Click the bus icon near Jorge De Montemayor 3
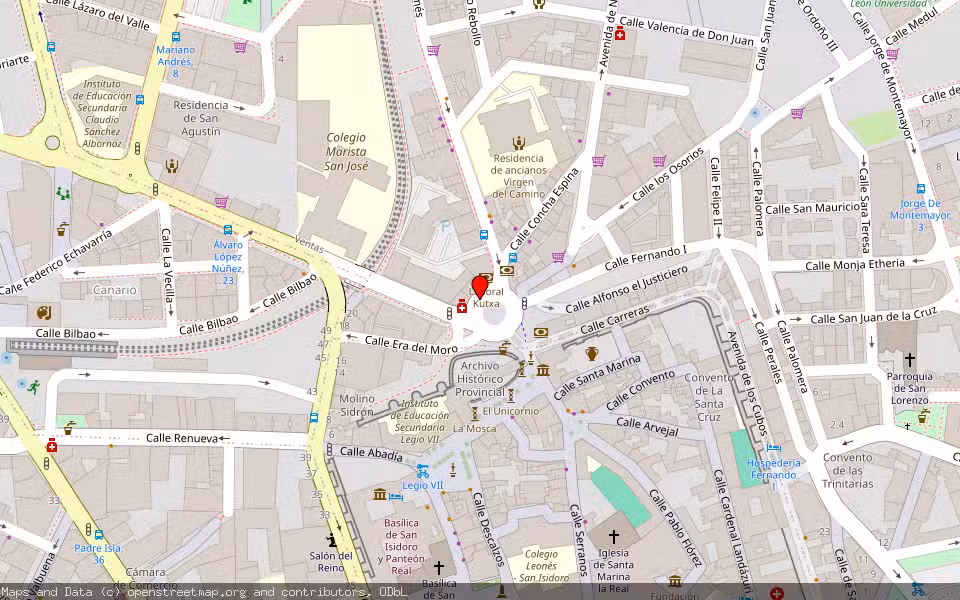Image resolution: width=960 pixels, height=600 pixels. [922, 190]
